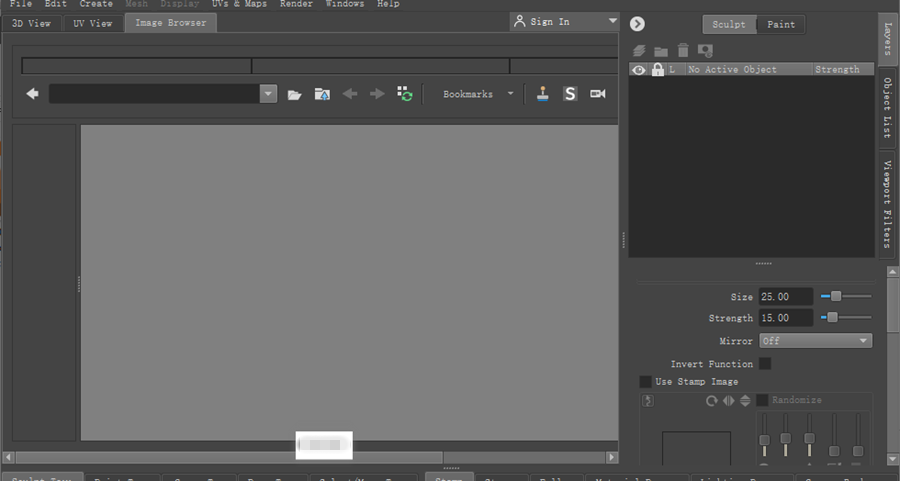Expand the path dropdown arrow

268,94
